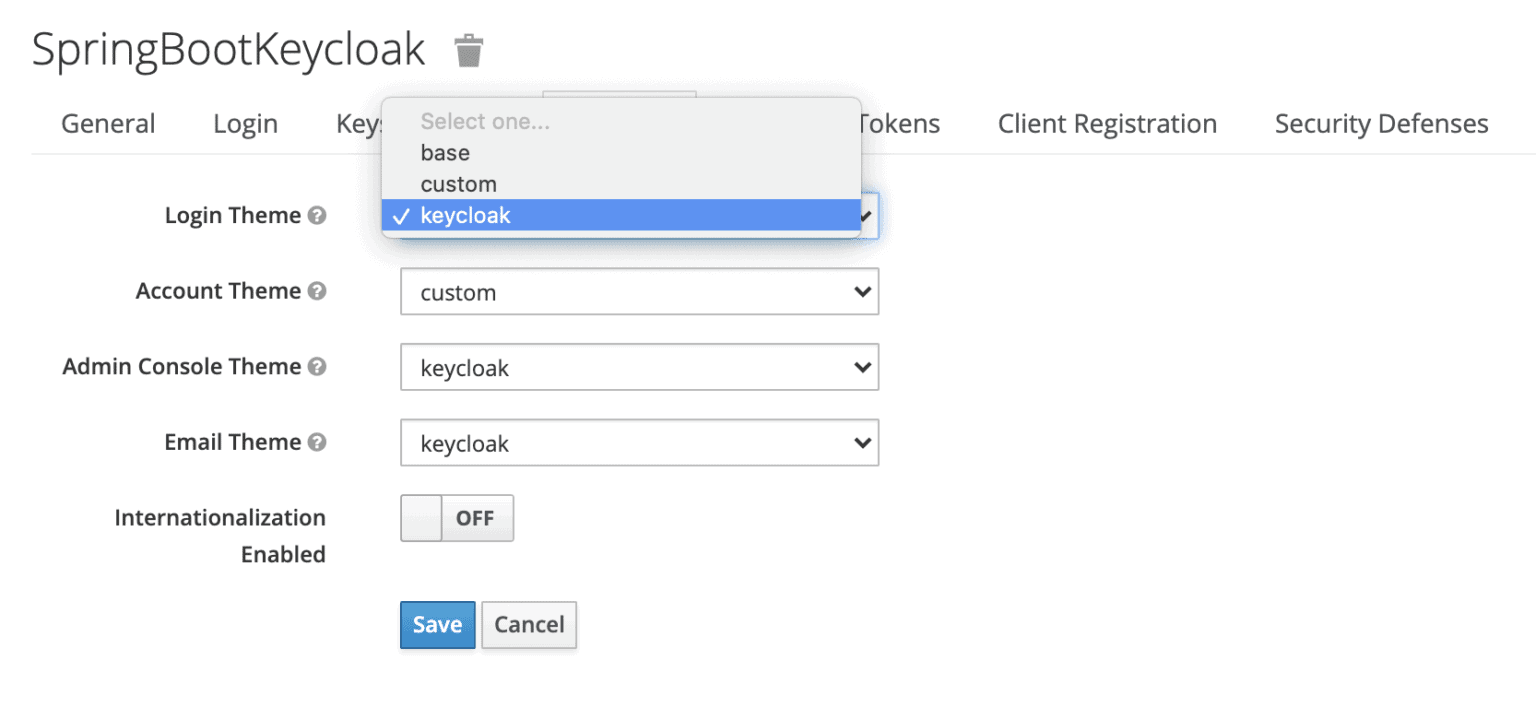Viewport: 1536px width, 708px height.
Task: Open the Account Theme dropdown
Action: [x=640, y=291]
